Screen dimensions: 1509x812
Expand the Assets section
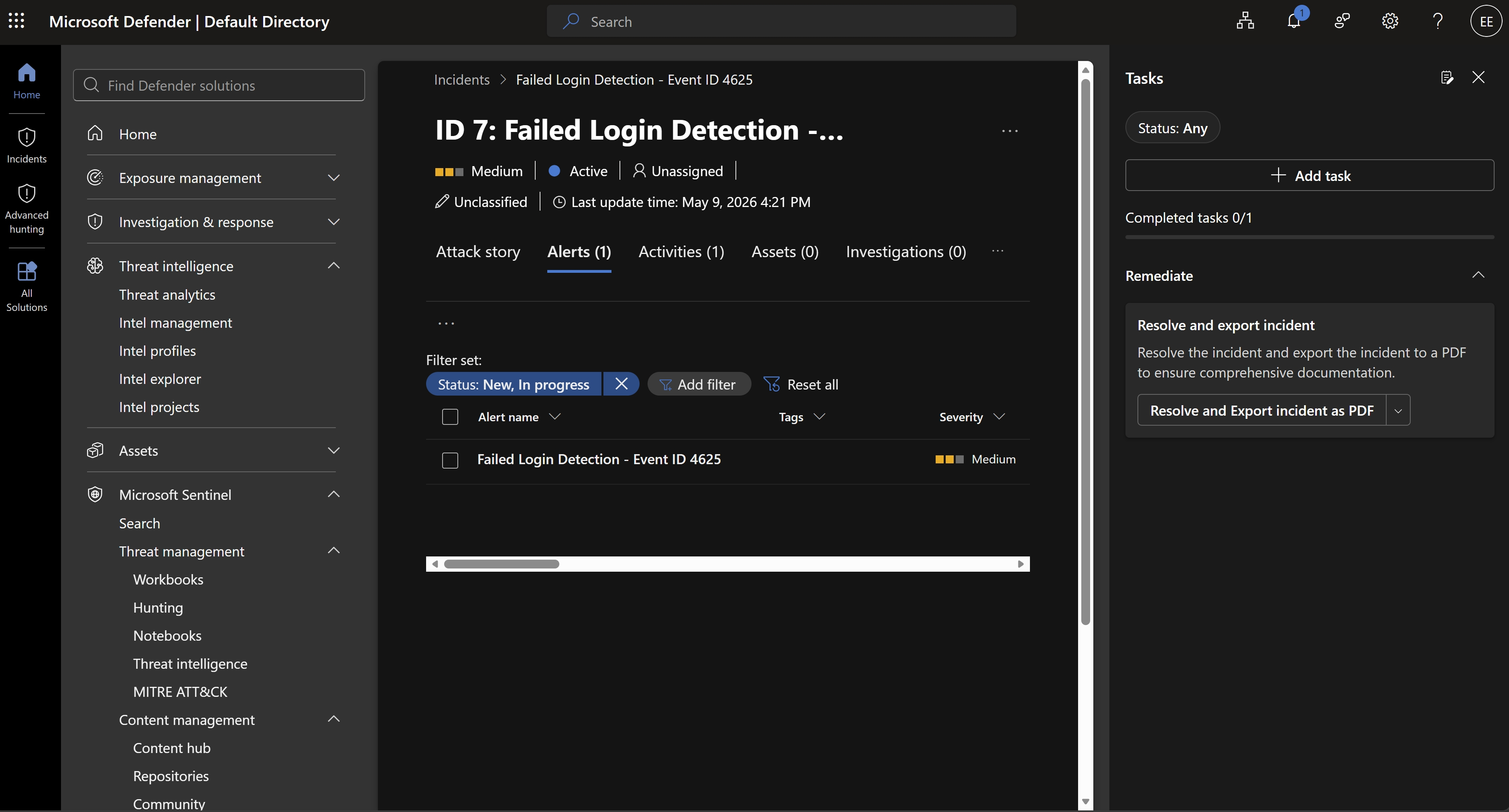[x=334, y=451]
